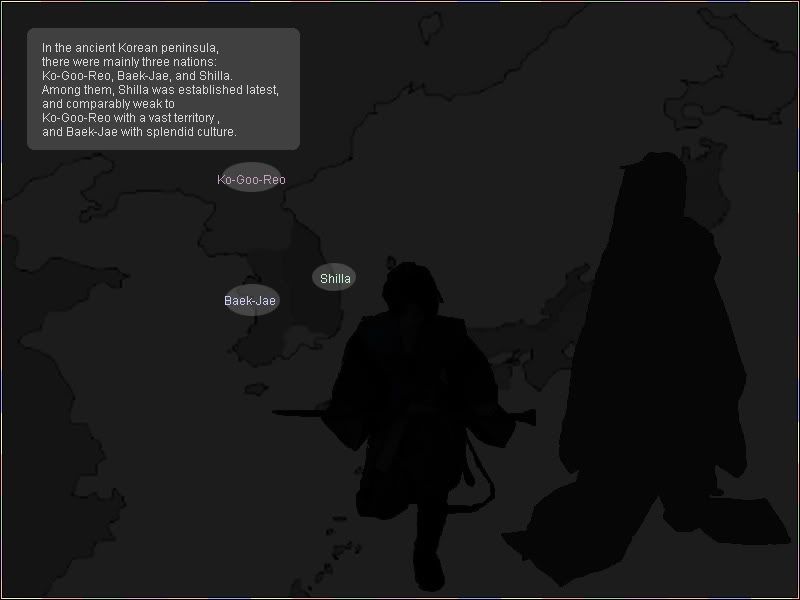The width and height of the screenshot is (800, 600).
Task: Click the line 'In the ancient Korean peninsula,'
Action: tap(131, 48)
